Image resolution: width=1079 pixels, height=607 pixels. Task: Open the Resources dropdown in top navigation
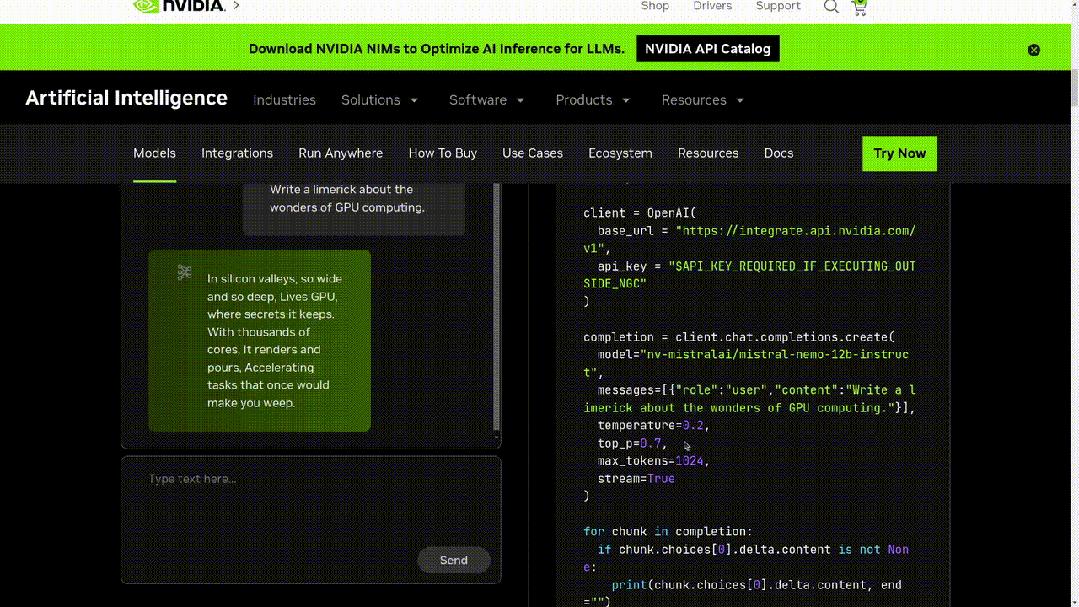click(702, 100)
